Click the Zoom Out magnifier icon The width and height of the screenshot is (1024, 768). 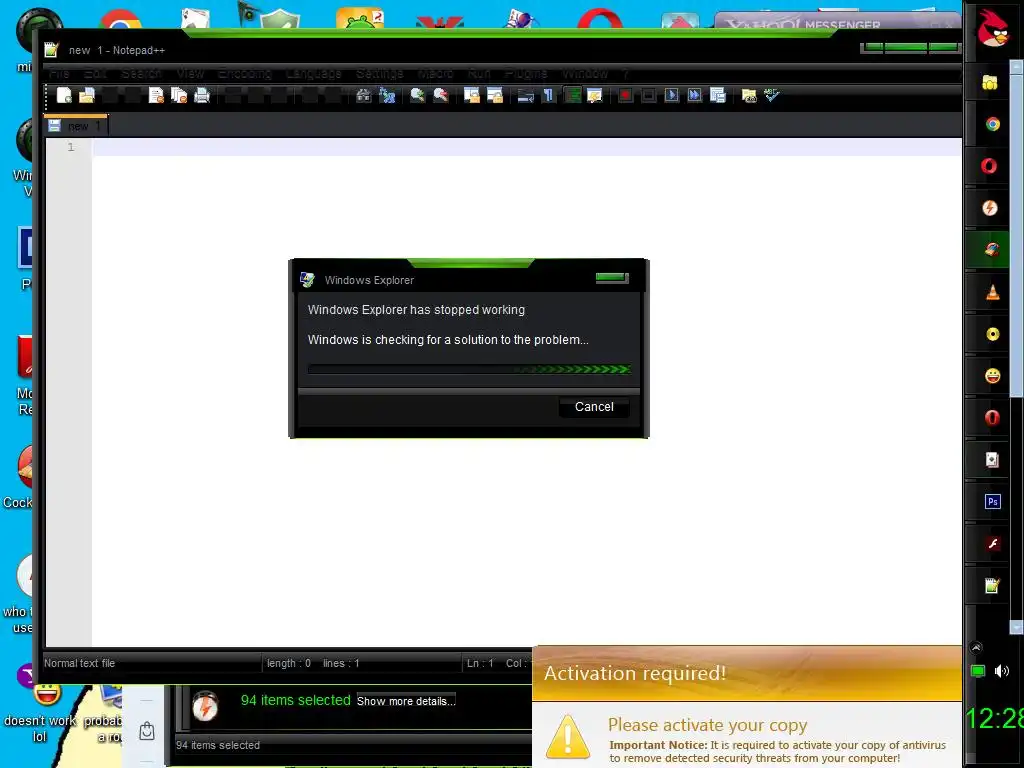[x=441, y=95]
